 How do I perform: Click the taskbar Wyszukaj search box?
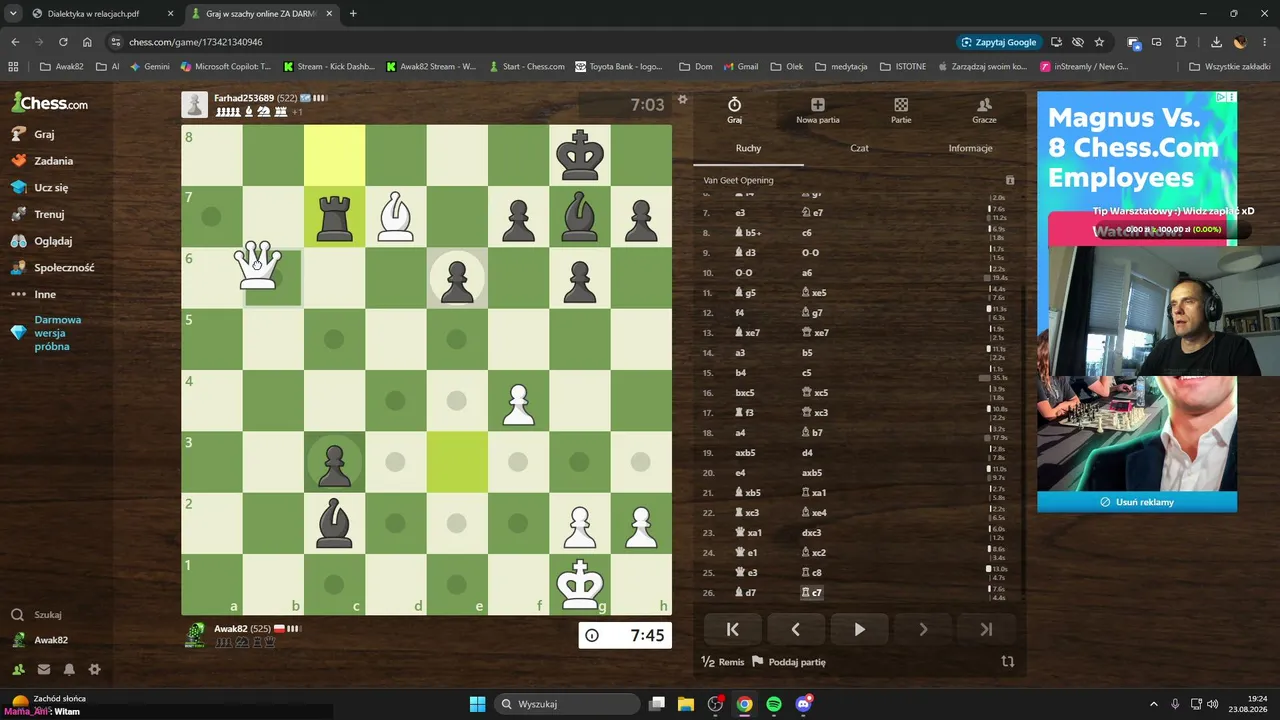tap(568, 704)
